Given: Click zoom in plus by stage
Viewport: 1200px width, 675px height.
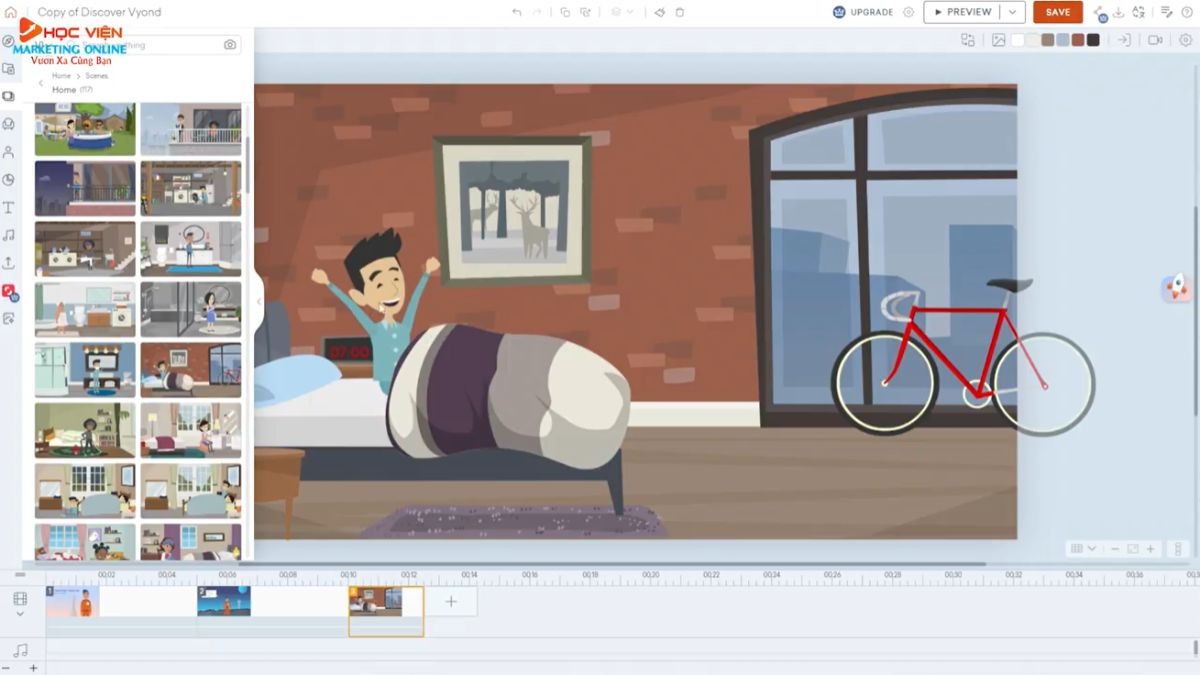Looking at the screenshot, I should (x=1151, y=549).
